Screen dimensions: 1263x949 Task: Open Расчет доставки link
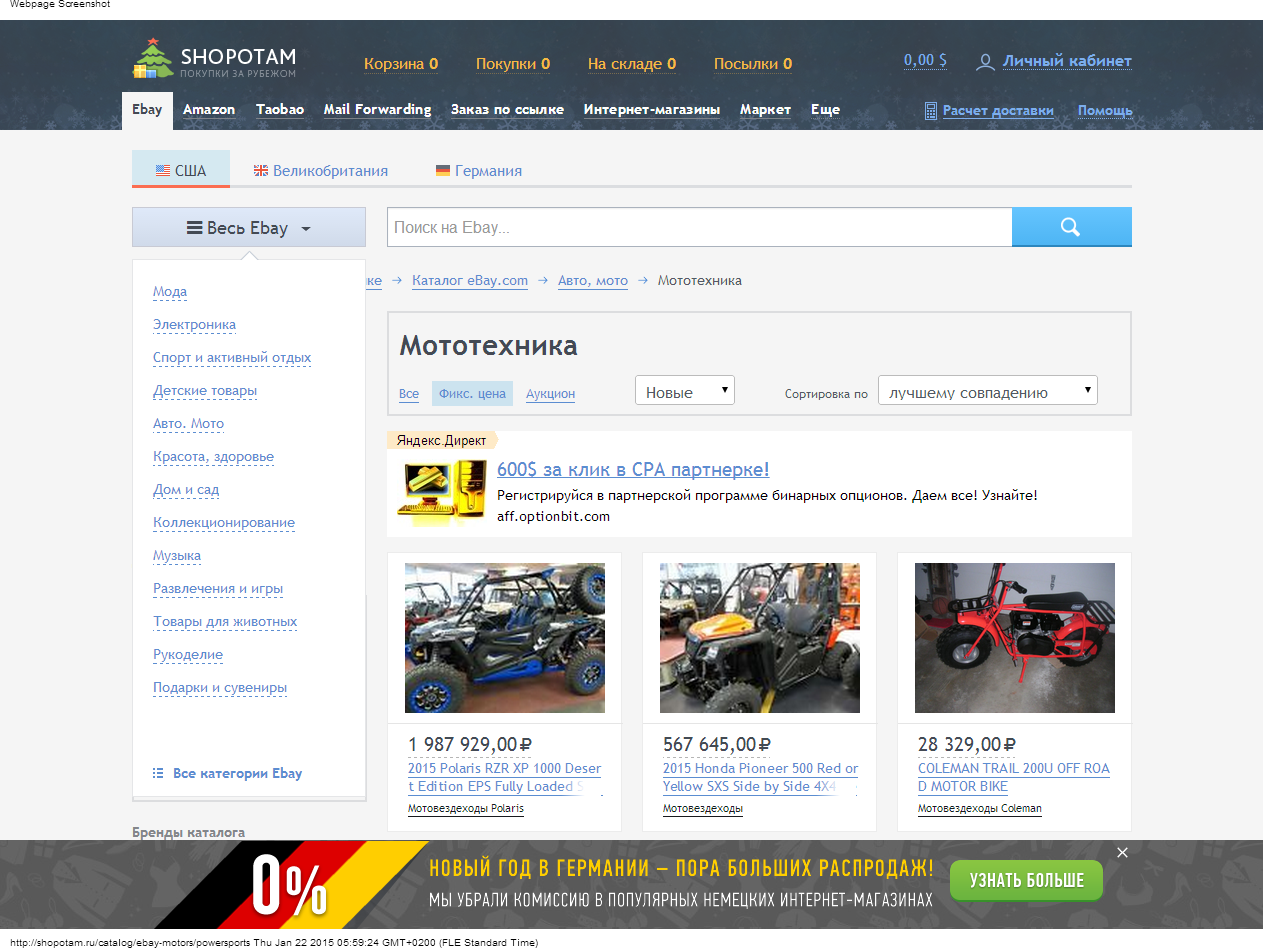tap(998, 111)
